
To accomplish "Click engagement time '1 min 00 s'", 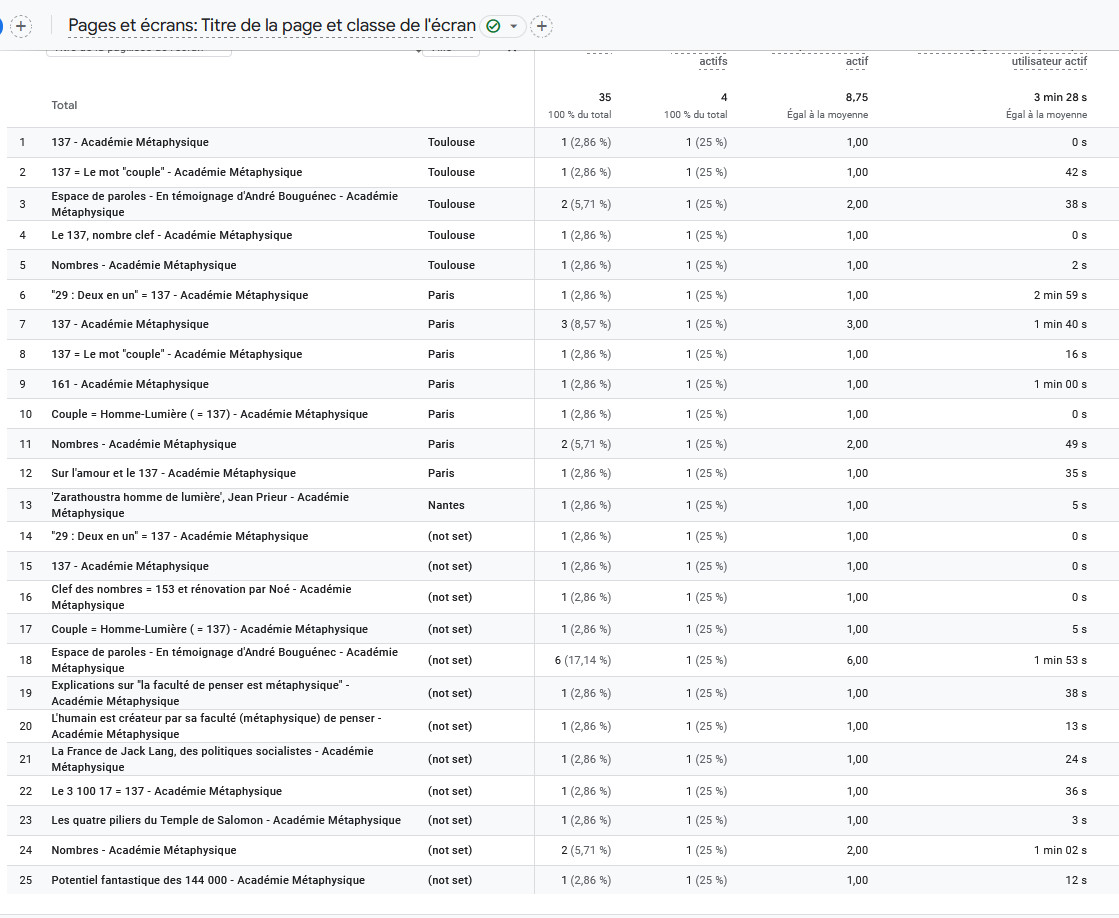I will pos(1060,384).
